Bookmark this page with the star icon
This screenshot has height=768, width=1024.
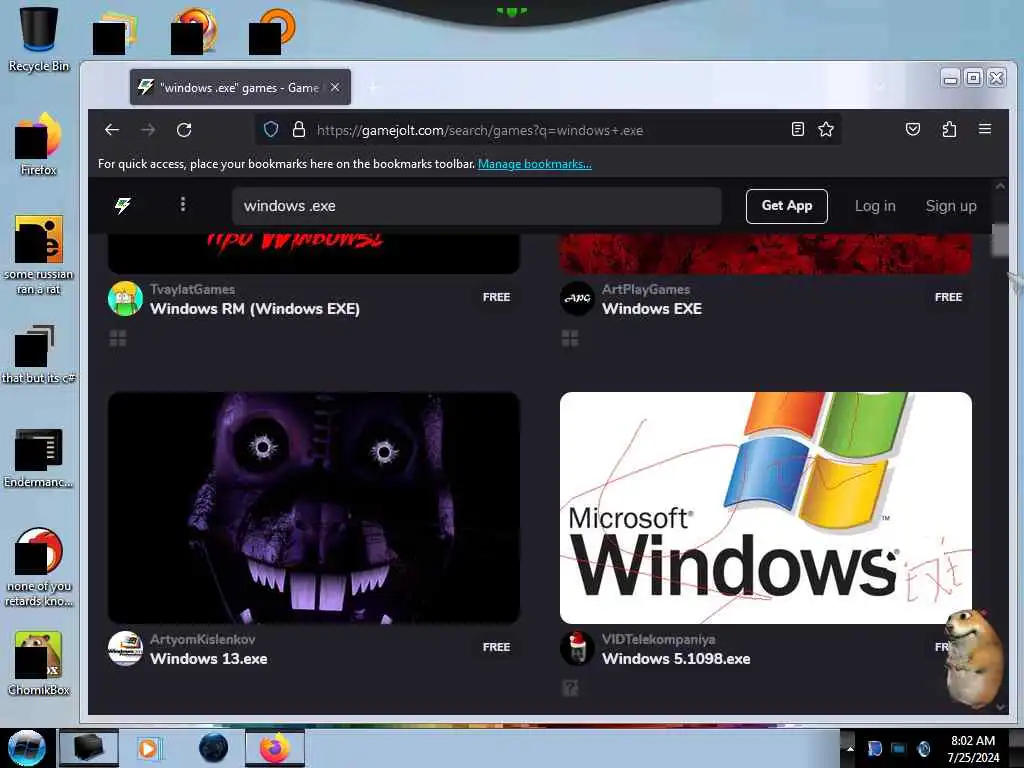pos(825,129)
